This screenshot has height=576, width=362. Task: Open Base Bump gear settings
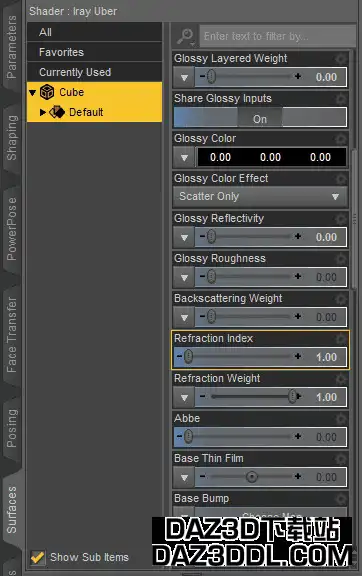point(341,499)
